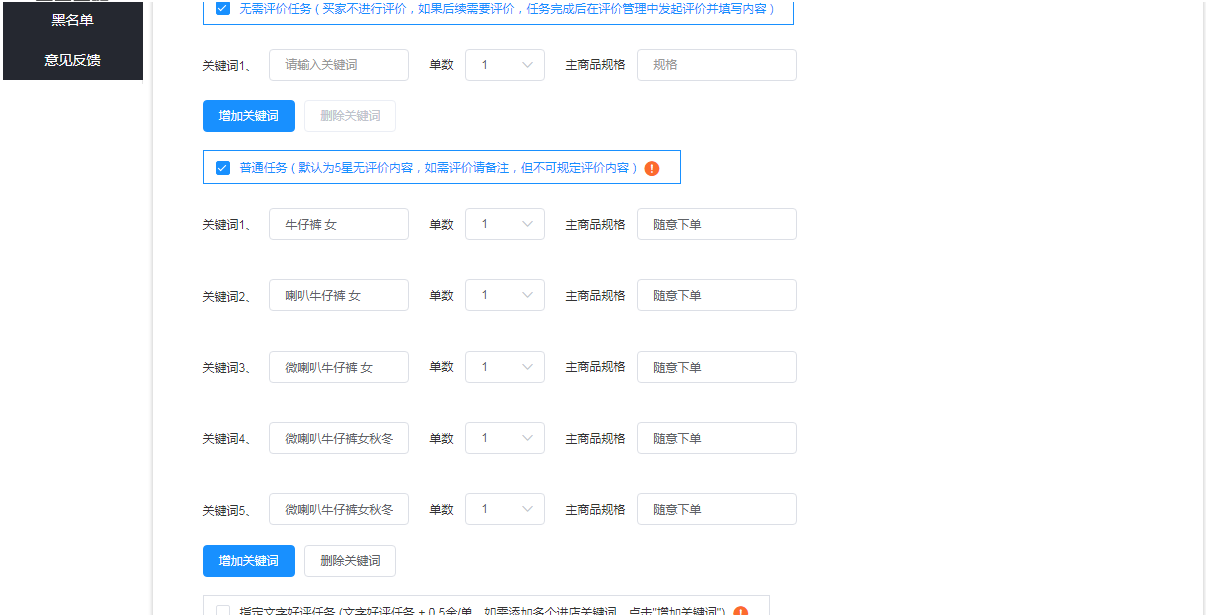The height and width of the screenshot is (615, 1206).
Task: Click 主商品规格 field in the 关键词3 row
Action: click(716, 367)
